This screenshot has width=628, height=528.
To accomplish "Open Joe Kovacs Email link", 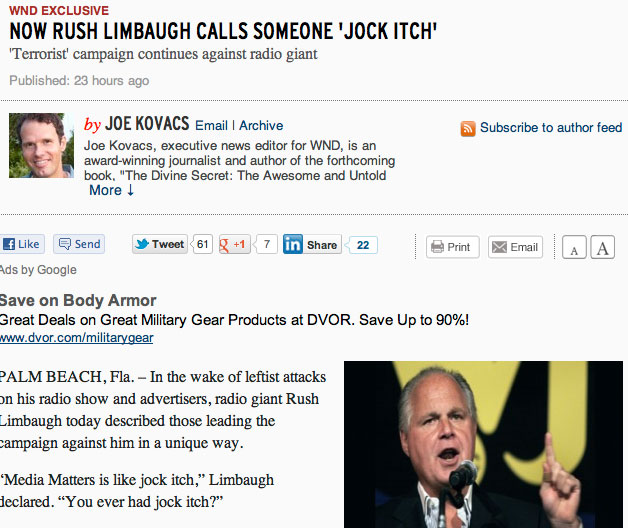I will 211,125.
